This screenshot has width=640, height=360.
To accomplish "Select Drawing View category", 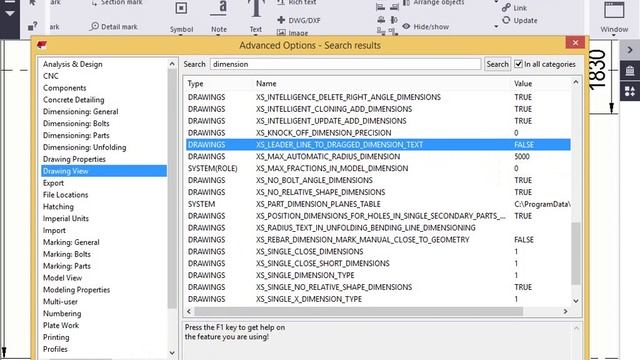I will click(104, 171).
